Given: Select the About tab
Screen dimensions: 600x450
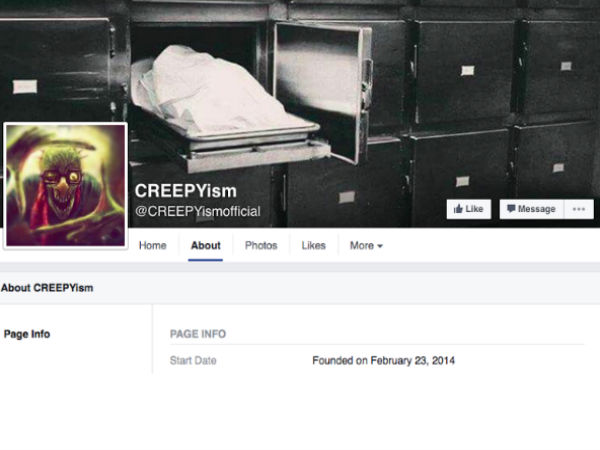Looking at the screenshot, I should (205, 245).
